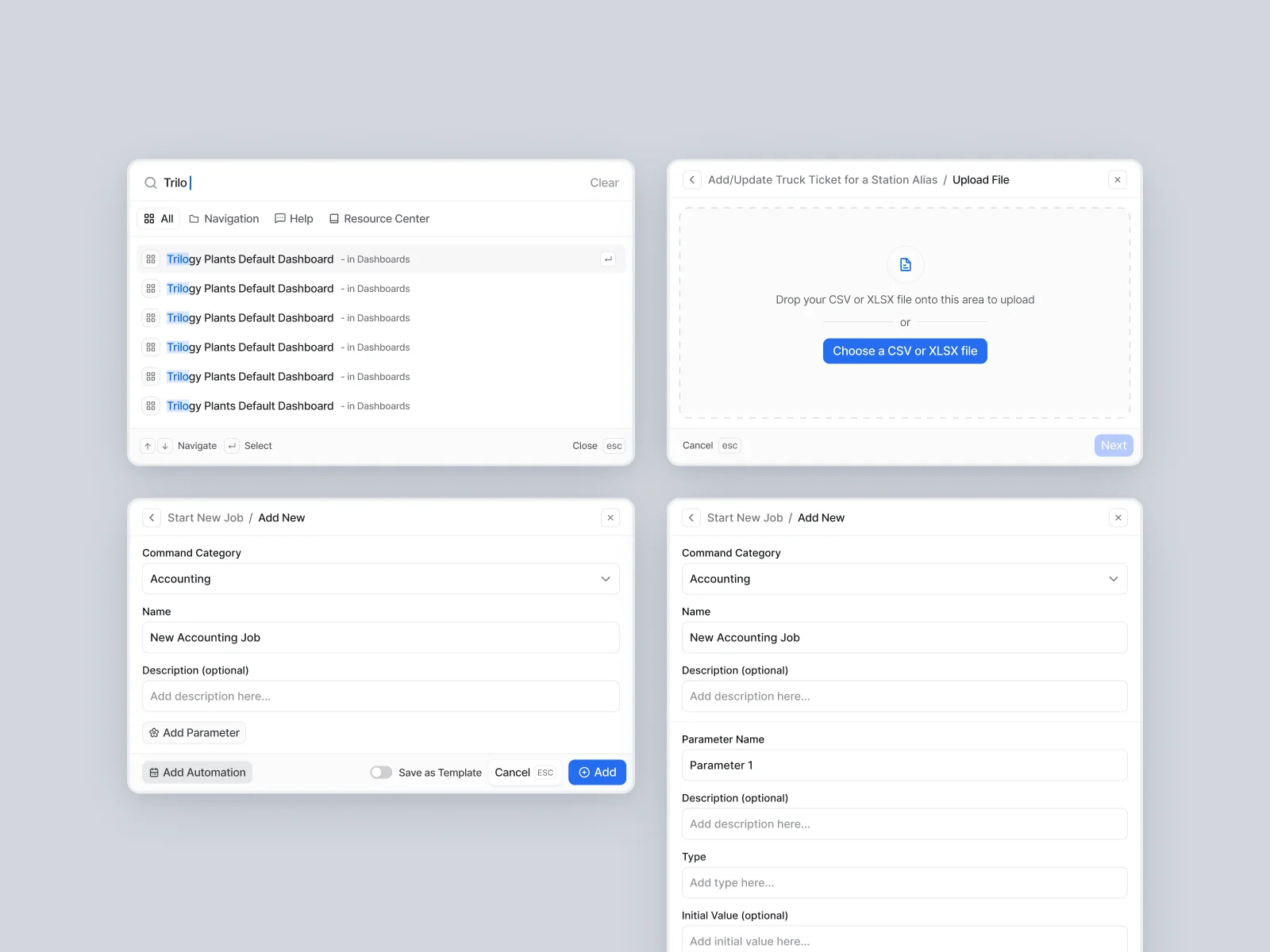Image resolution: width=1270 pixels, height=952 pixels.
Task: Open Command Category dropdown in left dialog
Action: 381,579
